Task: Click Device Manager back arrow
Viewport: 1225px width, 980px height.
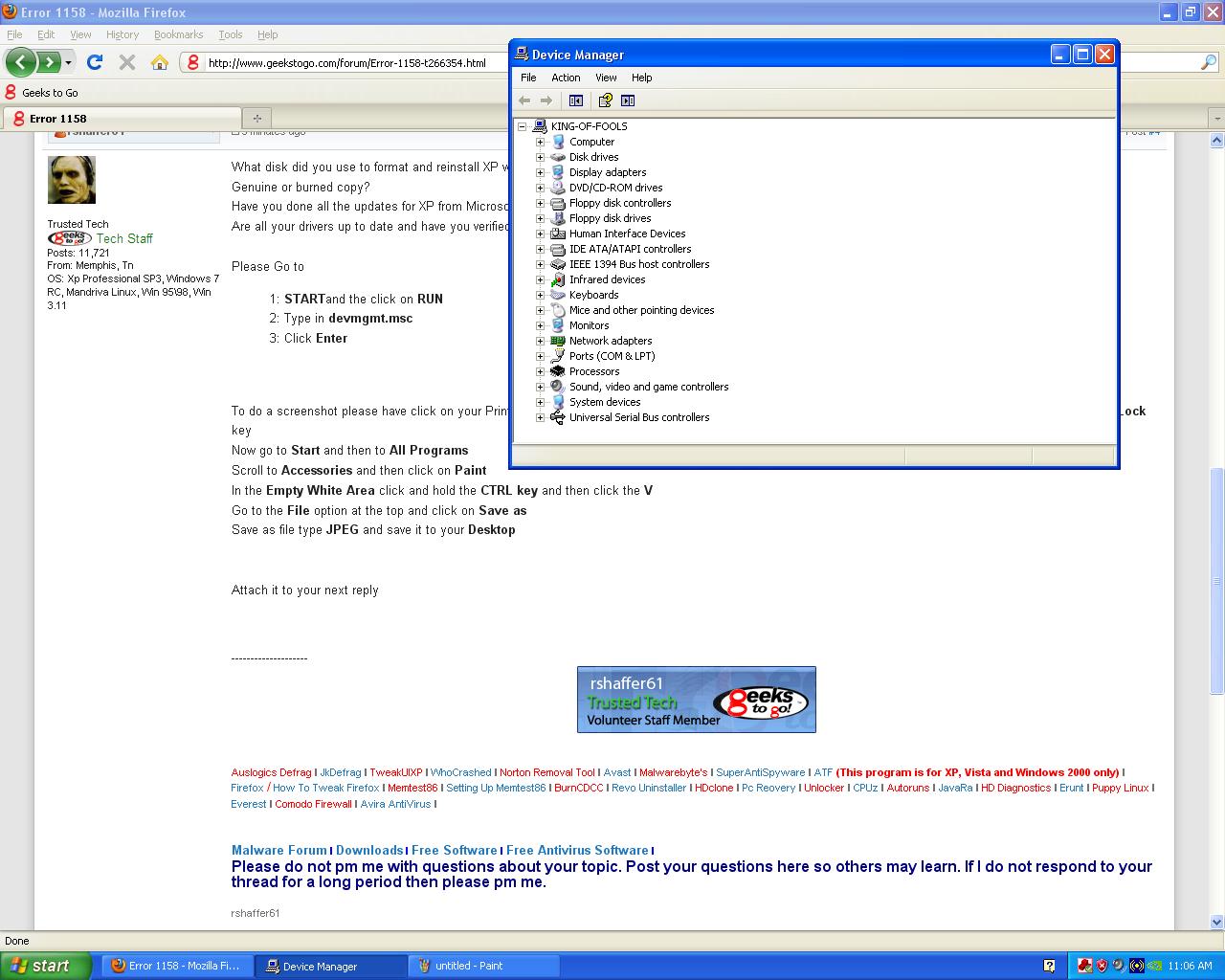Action: pyautogui.click(x=524, y=100)
